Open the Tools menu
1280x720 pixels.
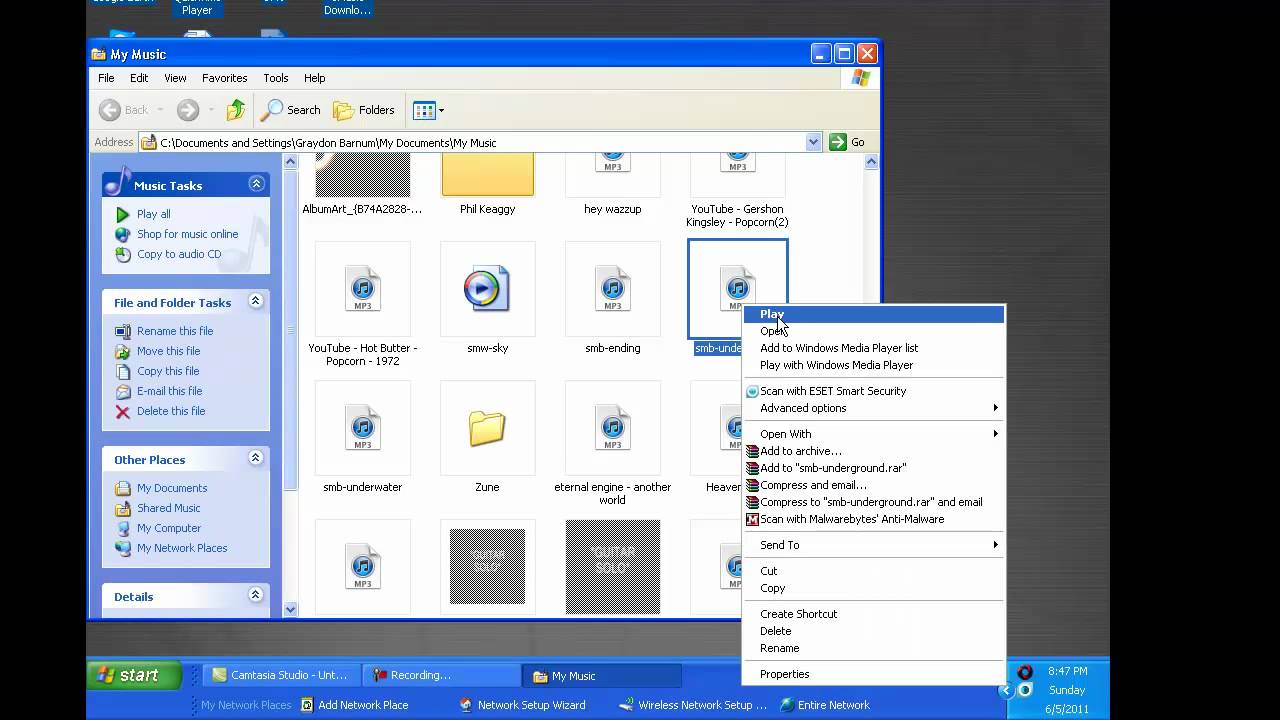click(276, 78)
